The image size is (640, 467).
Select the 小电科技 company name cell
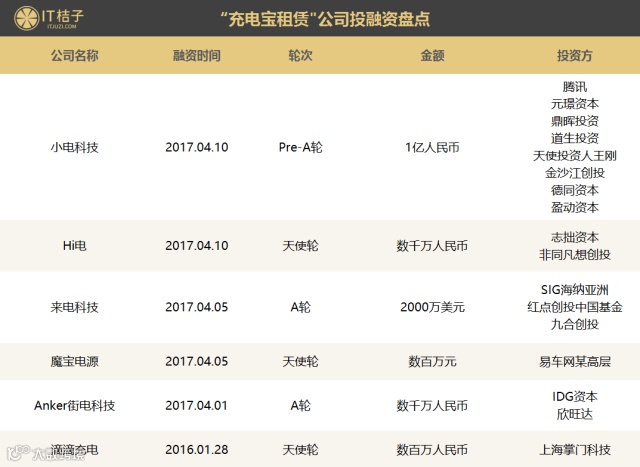(x=74, y=147)
